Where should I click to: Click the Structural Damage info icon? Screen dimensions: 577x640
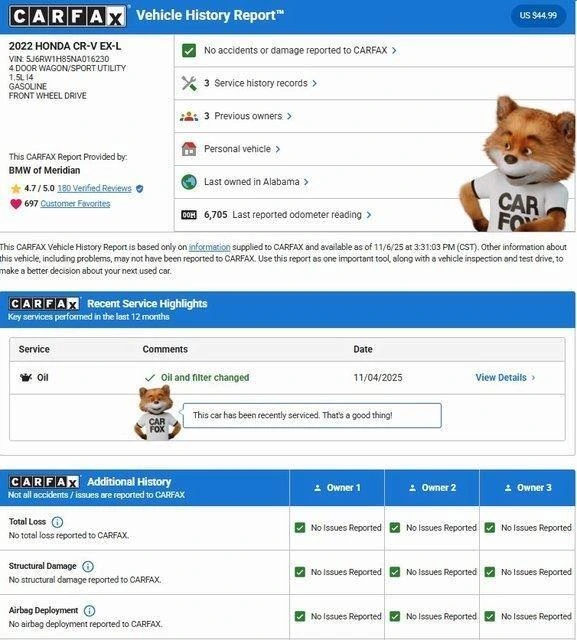pyautogui.click(x=88, y=567)
